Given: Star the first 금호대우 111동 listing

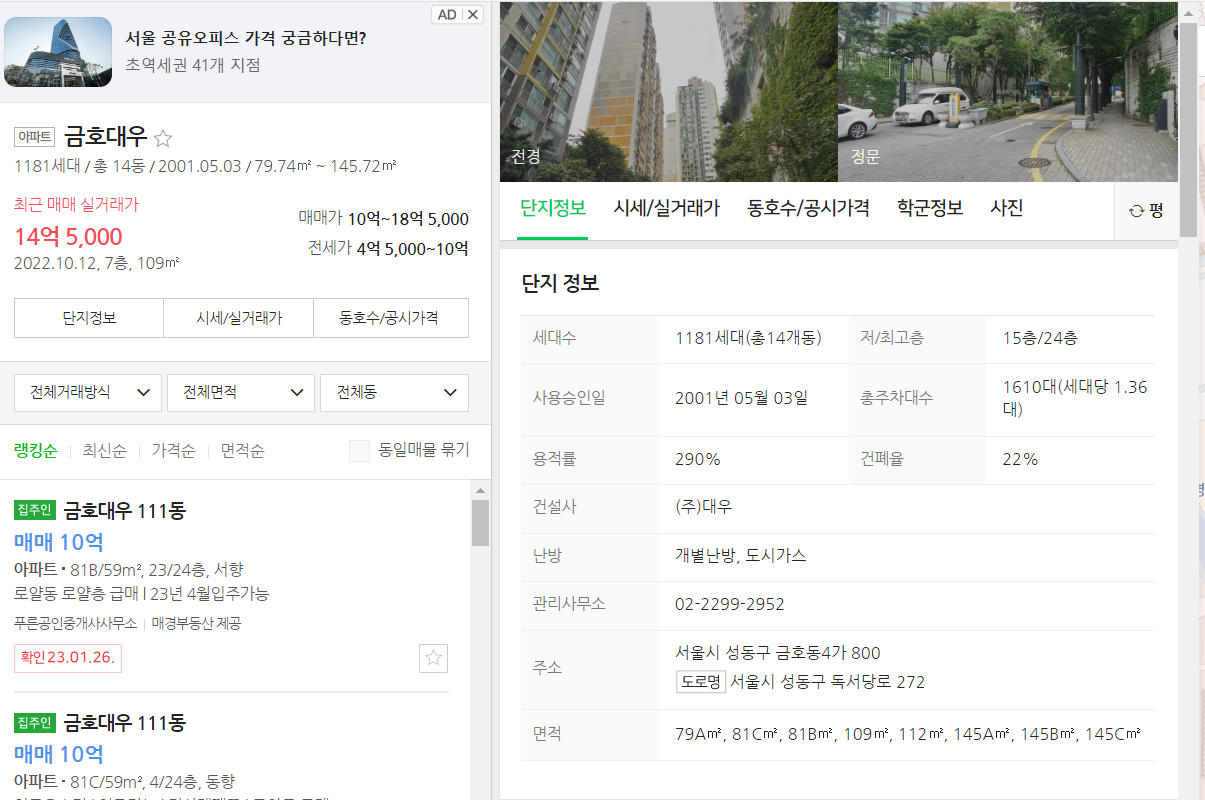Looking at the screenshot, I should [433, 658].
